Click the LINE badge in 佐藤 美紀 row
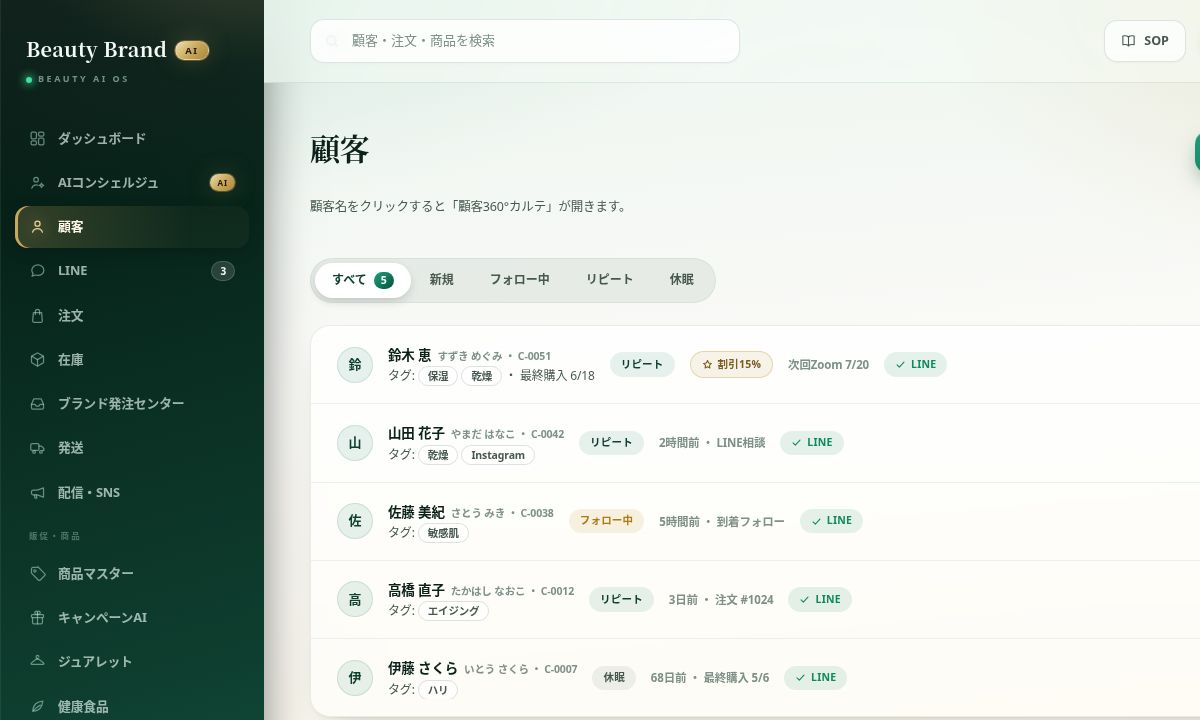 831,521
